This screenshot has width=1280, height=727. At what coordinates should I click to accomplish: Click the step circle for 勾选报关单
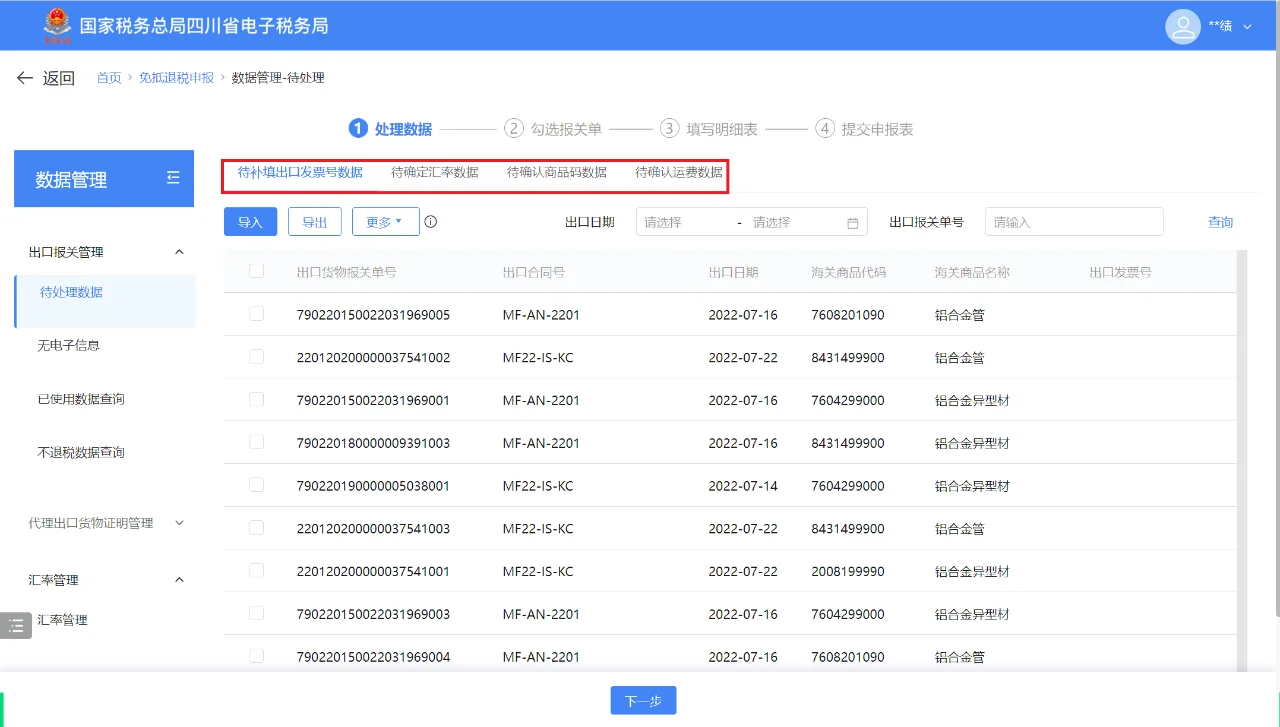pyautogui.click(x=514, y=128)
